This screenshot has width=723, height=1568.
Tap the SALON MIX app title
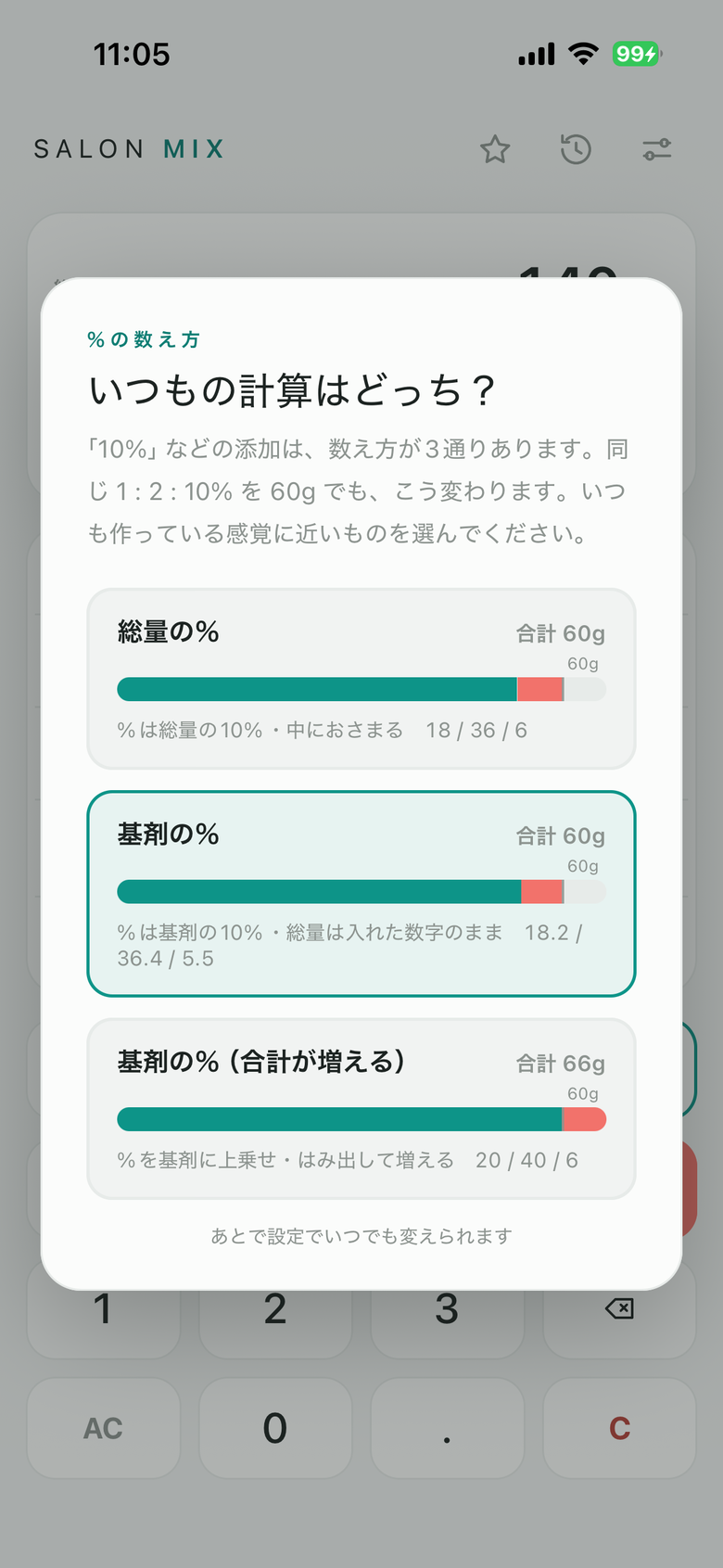tap(130, 149)
